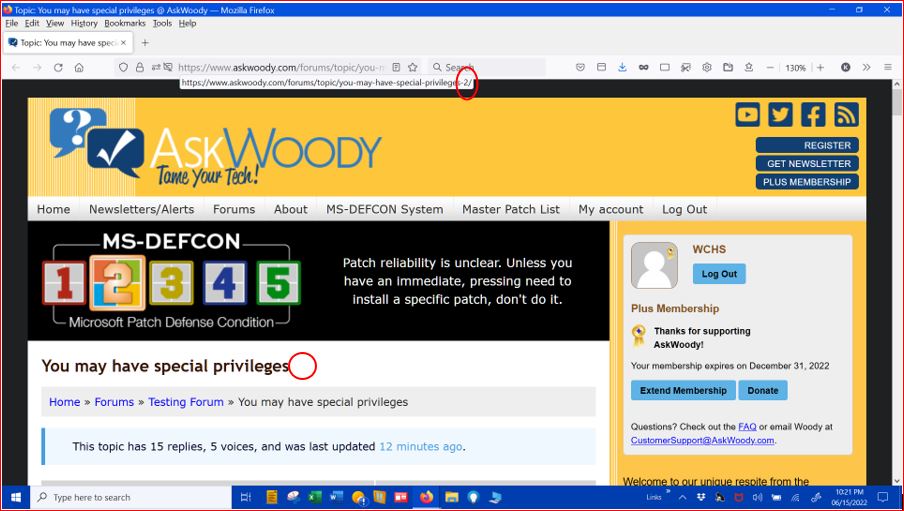Click the REGISTER button

coord(807,145)
